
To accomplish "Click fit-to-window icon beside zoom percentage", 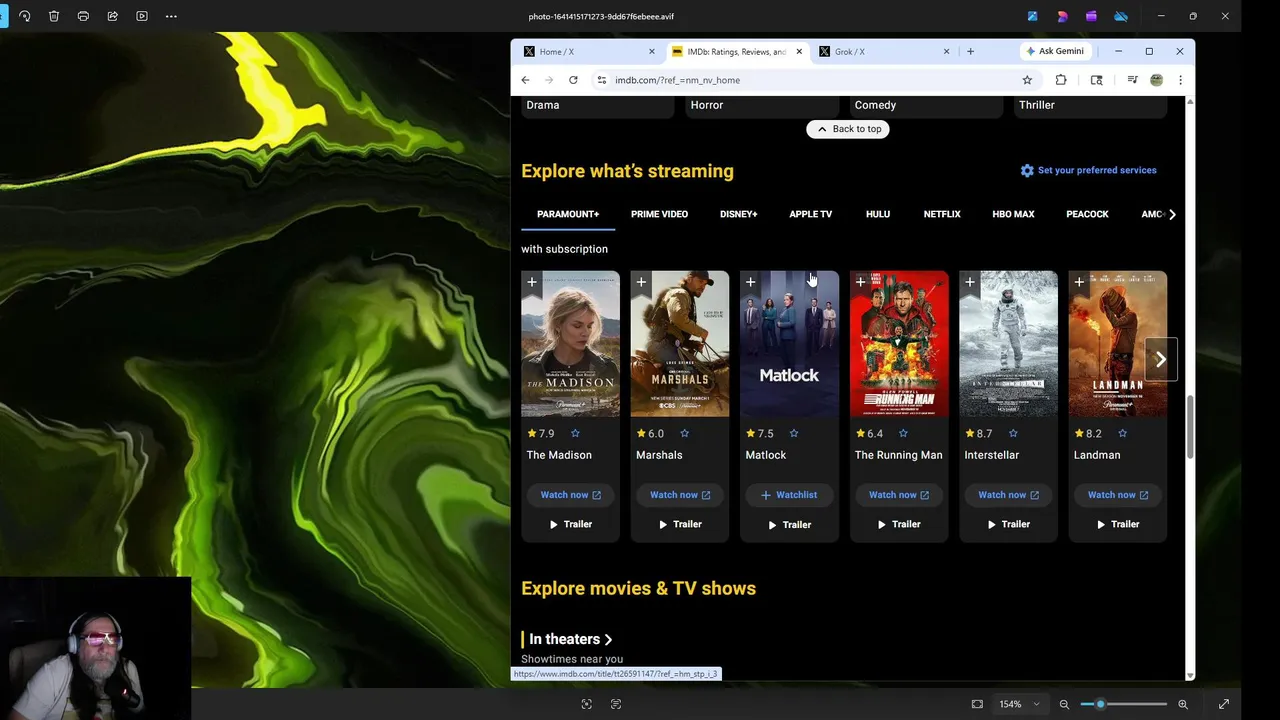I will pyautogui.click(x=977, y=704).
